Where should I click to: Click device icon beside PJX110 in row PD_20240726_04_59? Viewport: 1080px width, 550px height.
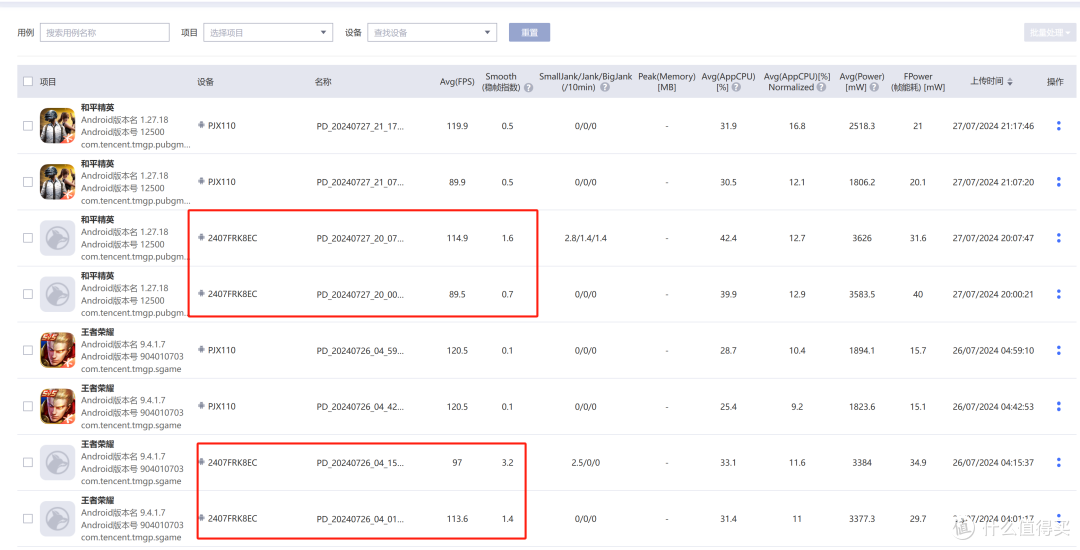pyautogui.click(x=201, y=350)
